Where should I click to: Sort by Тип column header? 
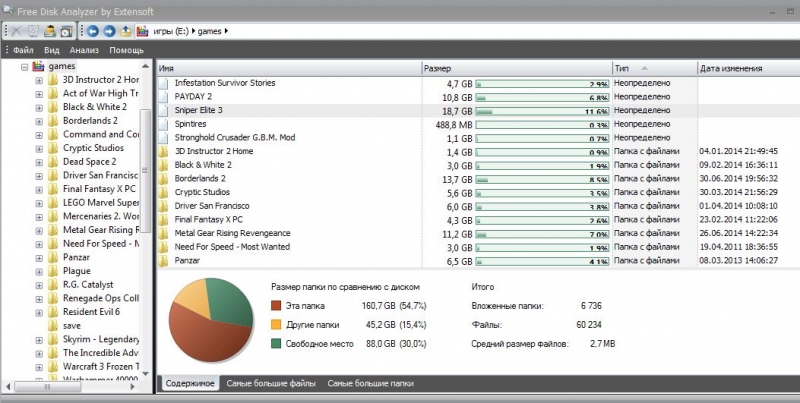pyautogui.click(x=655, y=68)
